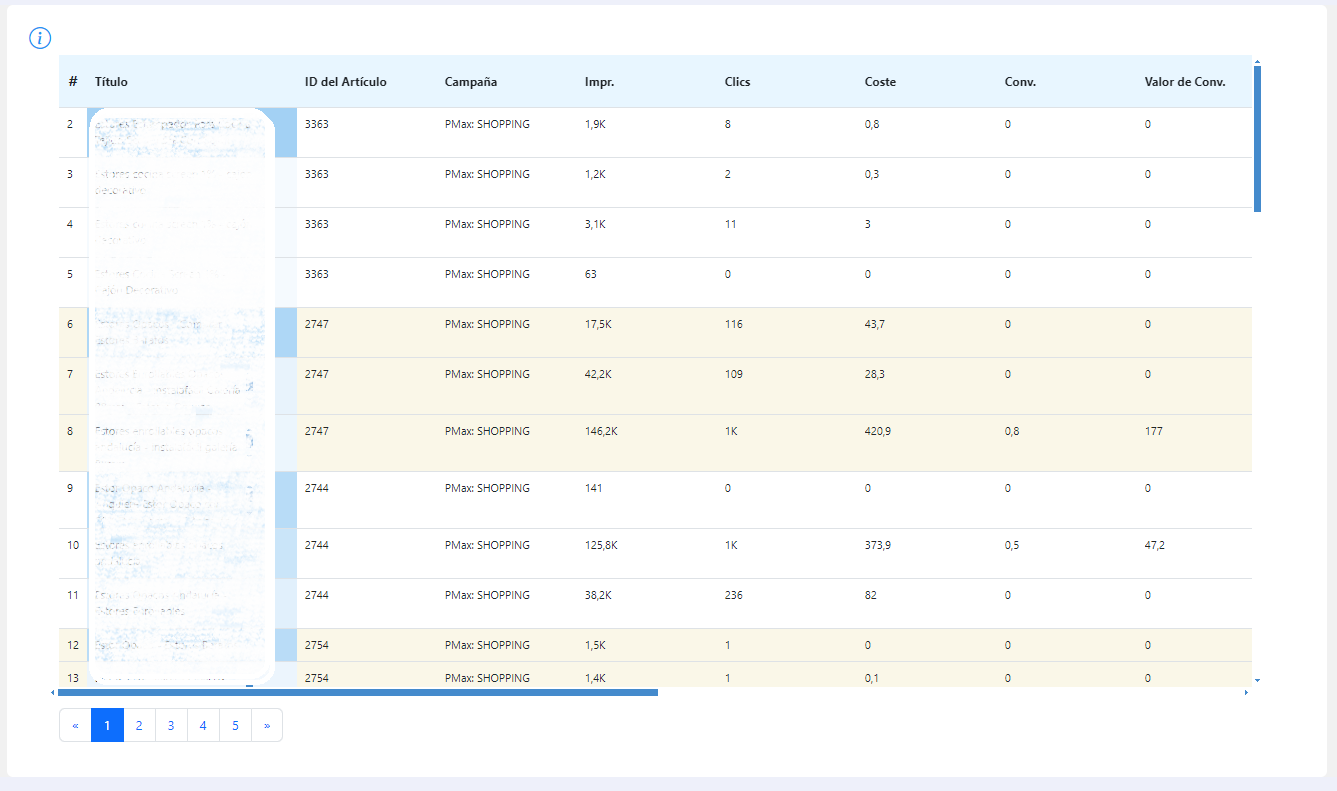Click the left arrow of horizontal scrollbar
Image resolution: width=1337 pixels, height=791 pixels.
pos(53,692)
